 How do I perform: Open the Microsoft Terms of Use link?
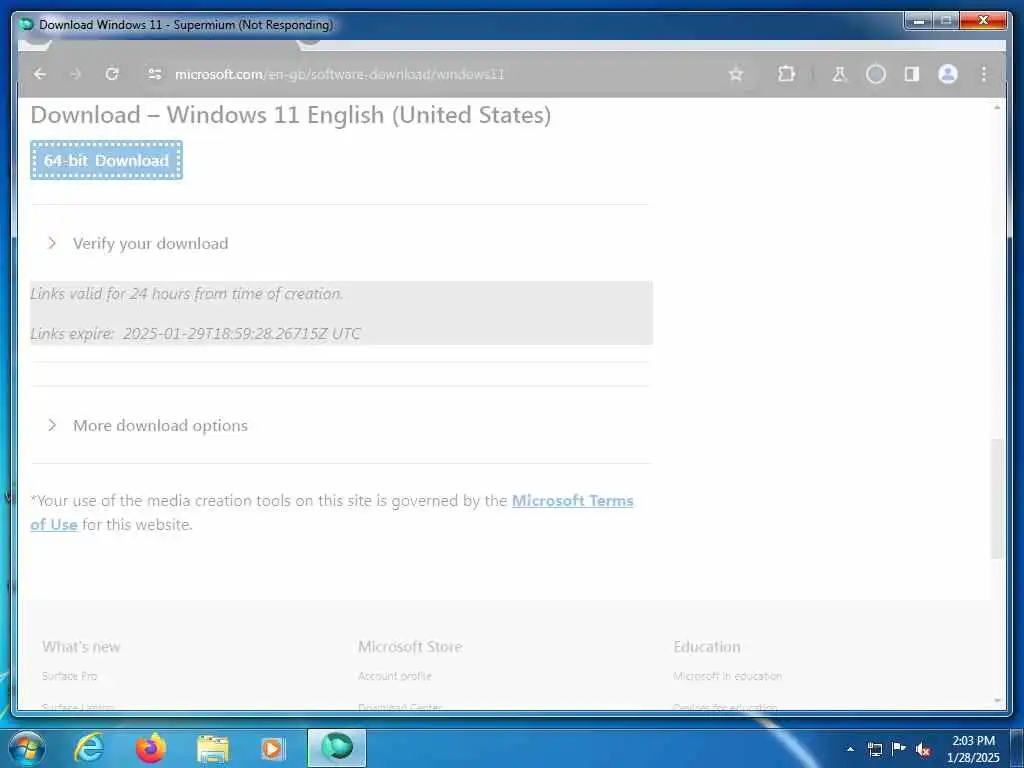(573, 501)
